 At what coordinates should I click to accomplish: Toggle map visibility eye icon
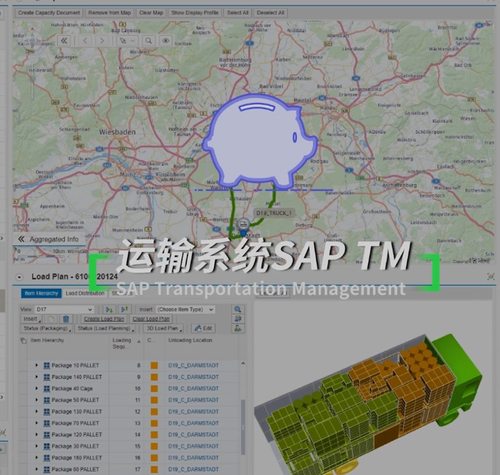(166, 41)
